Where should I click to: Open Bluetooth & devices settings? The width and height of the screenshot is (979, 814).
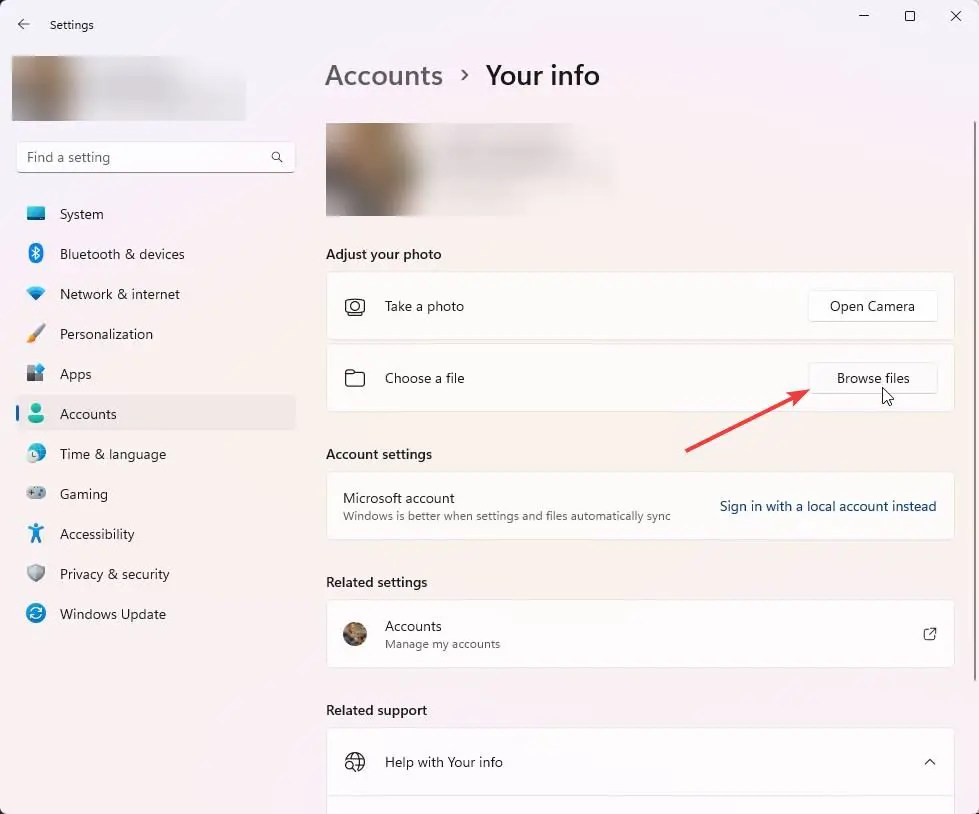click(156, 253)
